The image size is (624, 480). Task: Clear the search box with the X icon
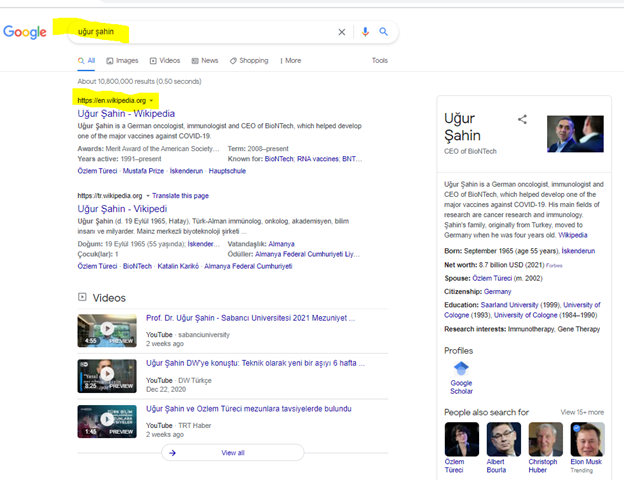tap(341, 32)
